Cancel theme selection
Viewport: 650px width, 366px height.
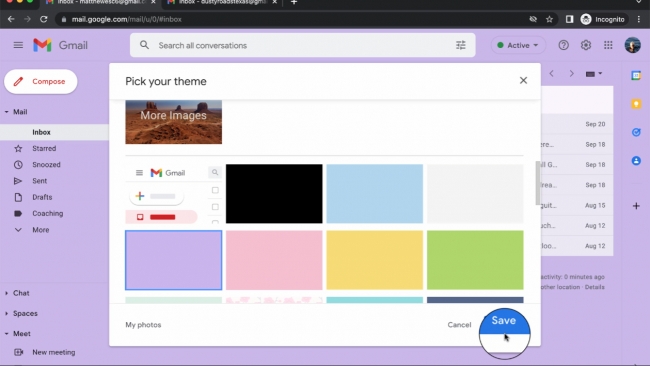(459, 325)
